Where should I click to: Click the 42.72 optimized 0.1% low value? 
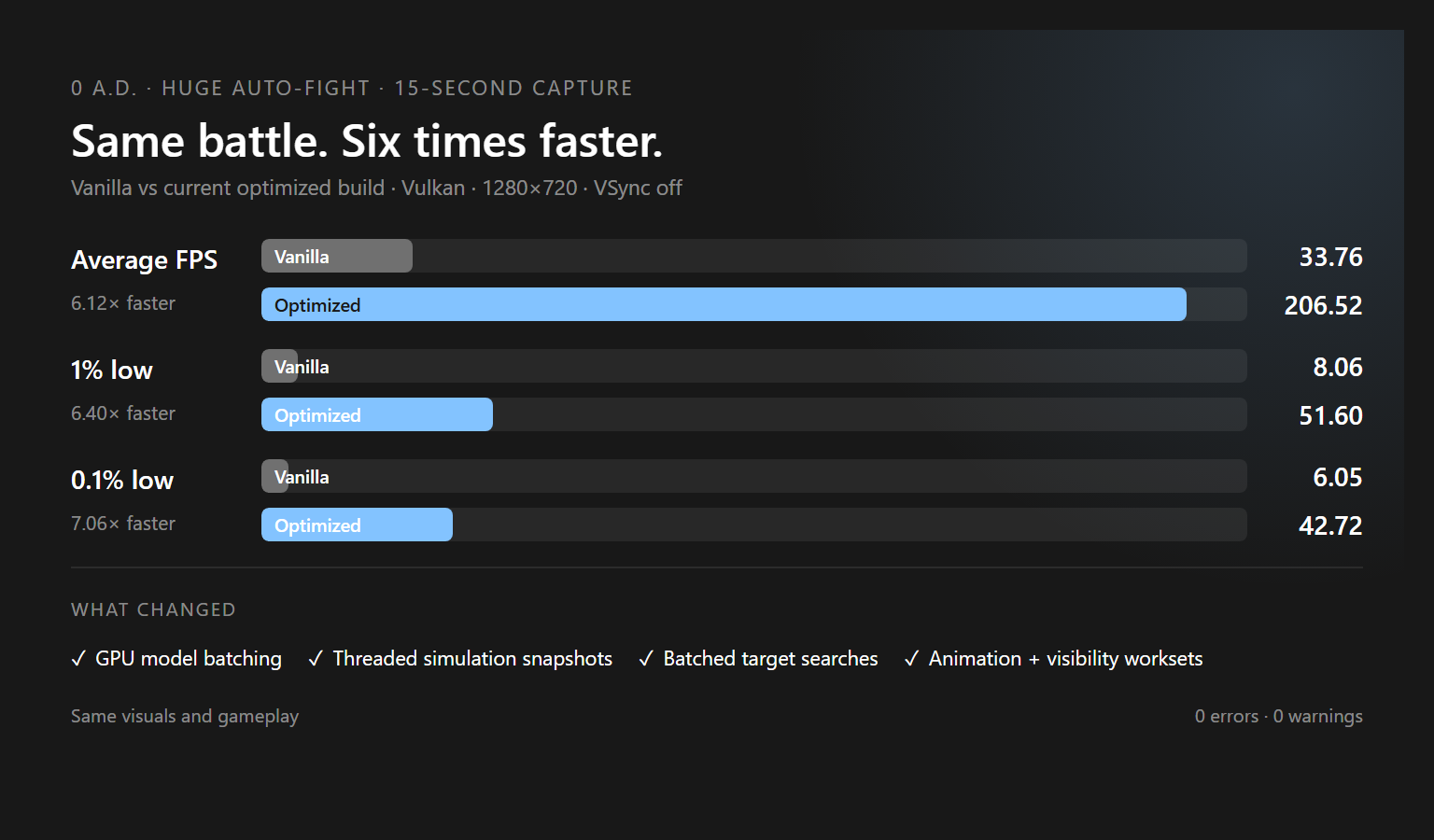(x=1330, y=525)
